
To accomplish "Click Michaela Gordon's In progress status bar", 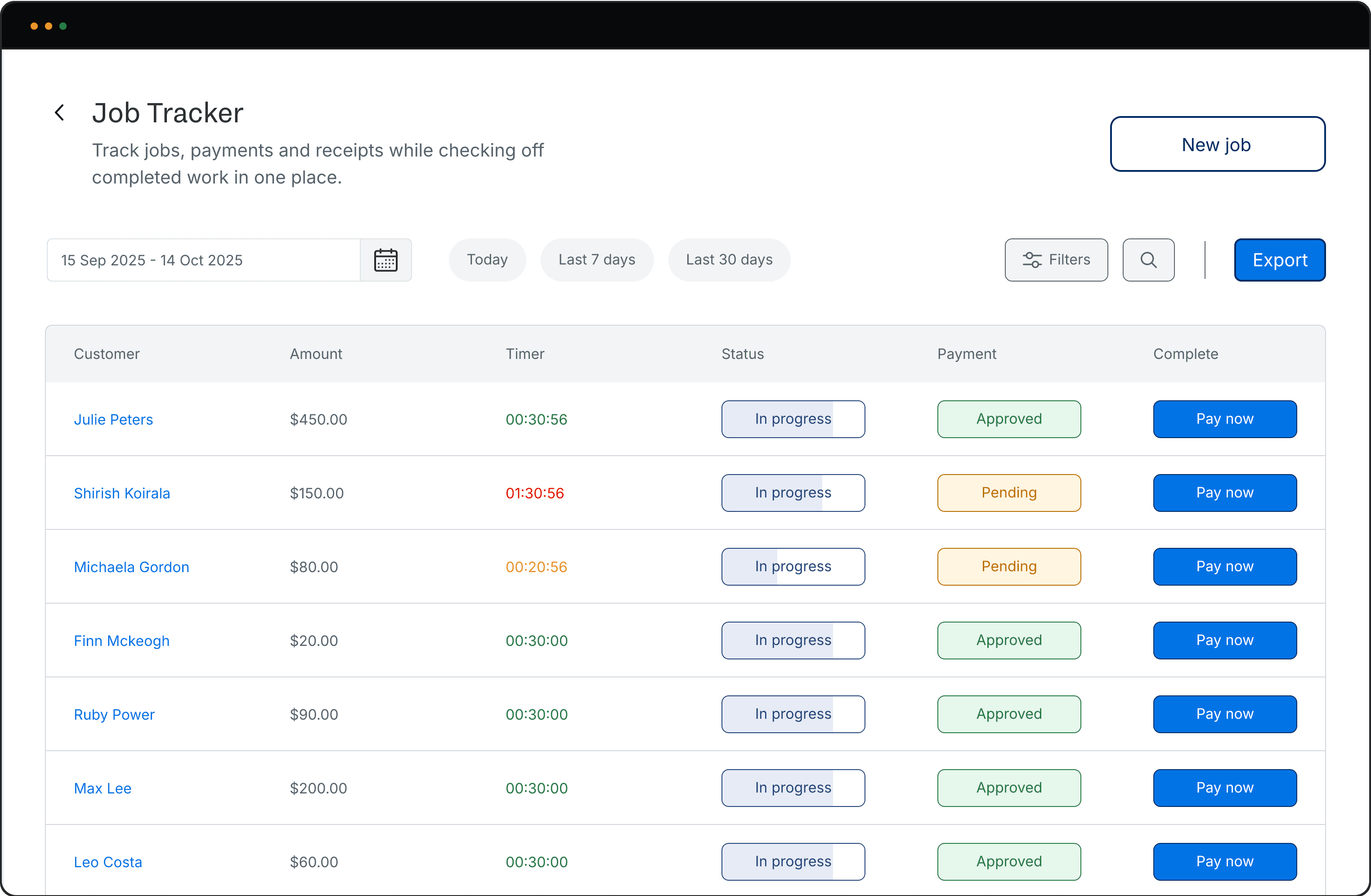I will click(x=793, y=566).
